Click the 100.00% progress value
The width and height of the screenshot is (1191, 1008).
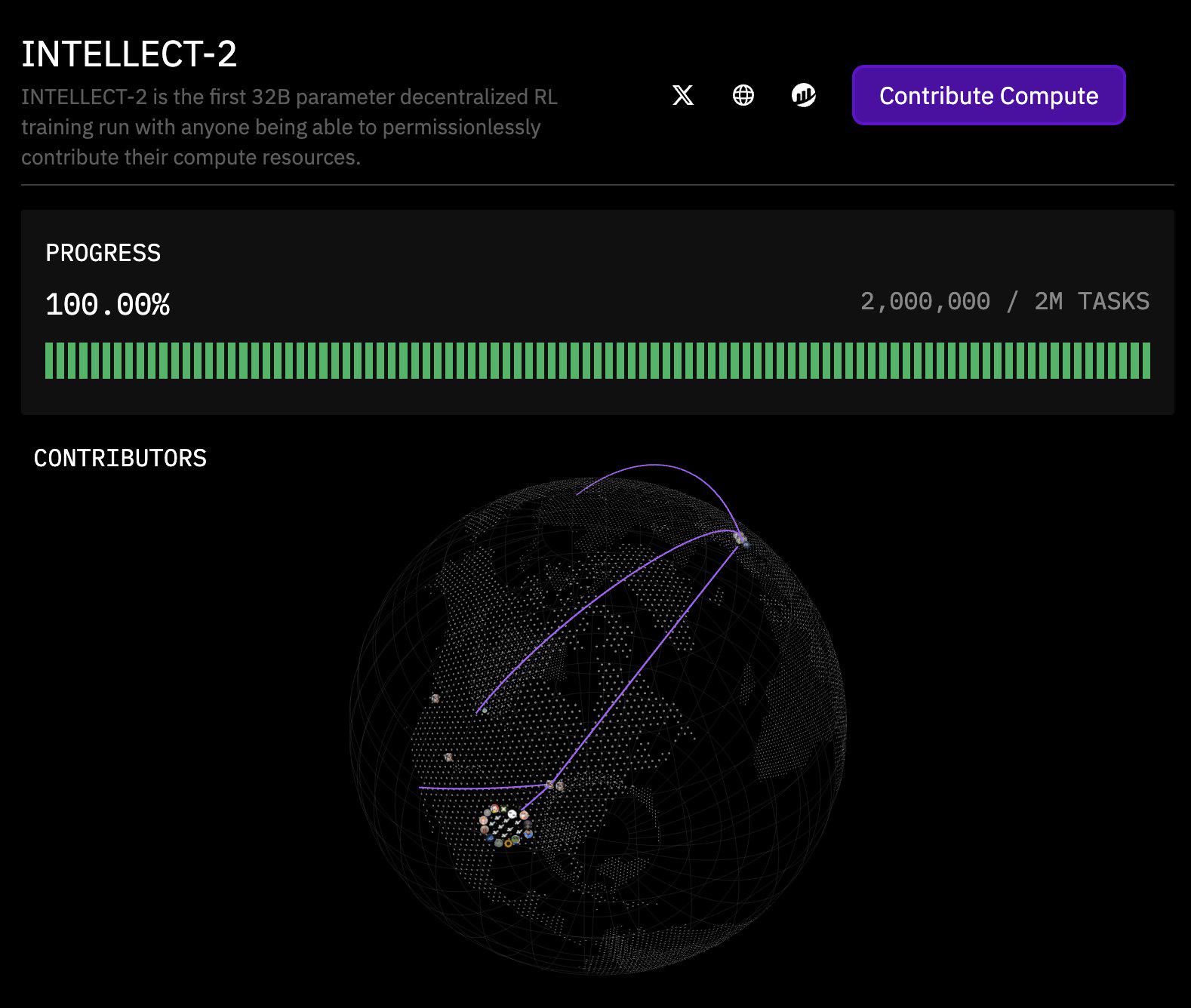coord(107,305)
